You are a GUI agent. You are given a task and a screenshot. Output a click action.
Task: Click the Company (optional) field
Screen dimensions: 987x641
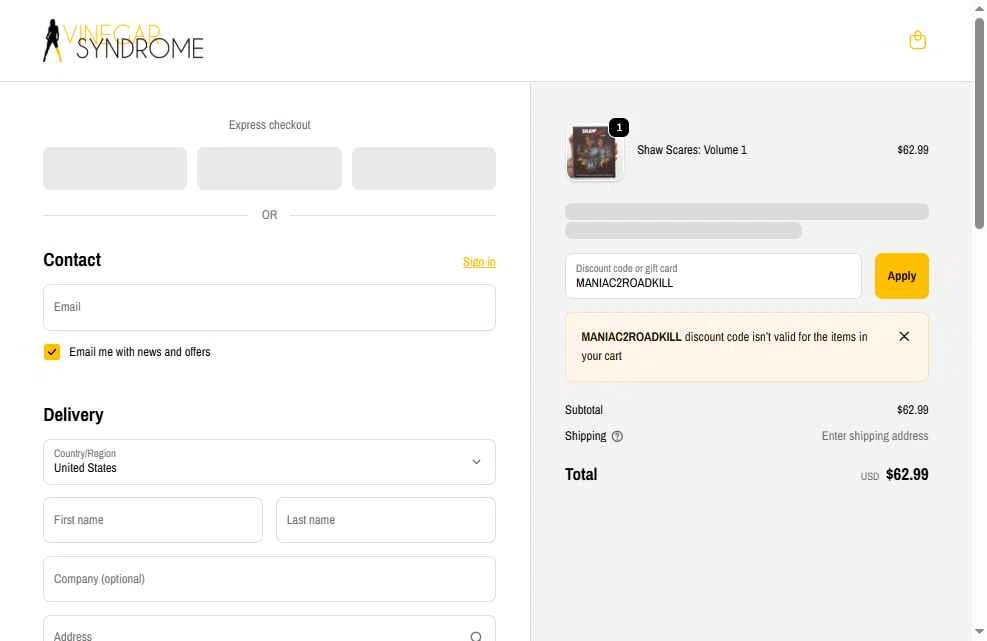(x=269, y=579)
